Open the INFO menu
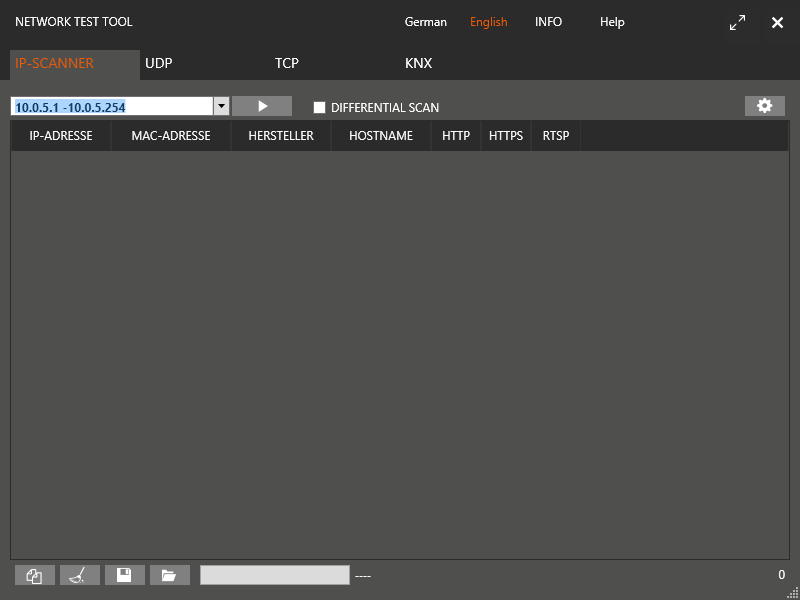 tap(548, 22)
